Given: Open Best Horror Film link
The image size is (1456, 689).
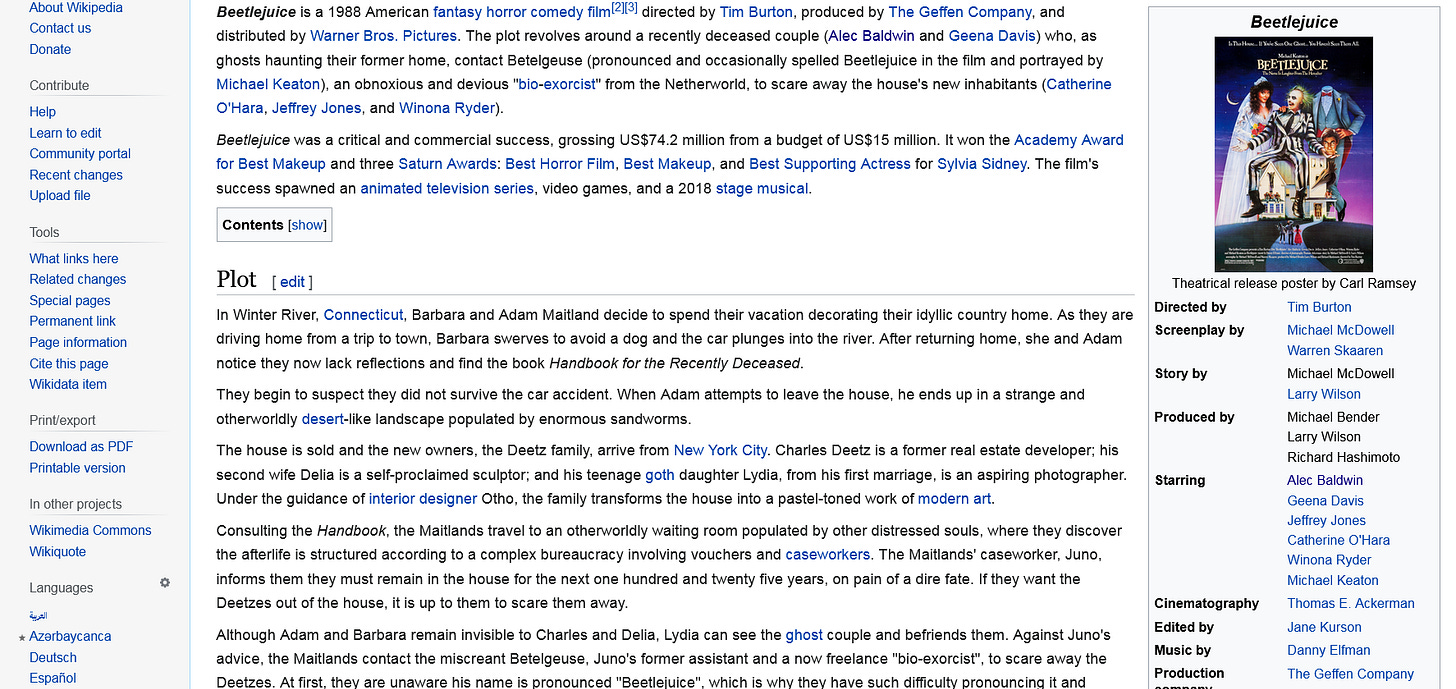Looking at the screenshot, I should click(560, 165).
